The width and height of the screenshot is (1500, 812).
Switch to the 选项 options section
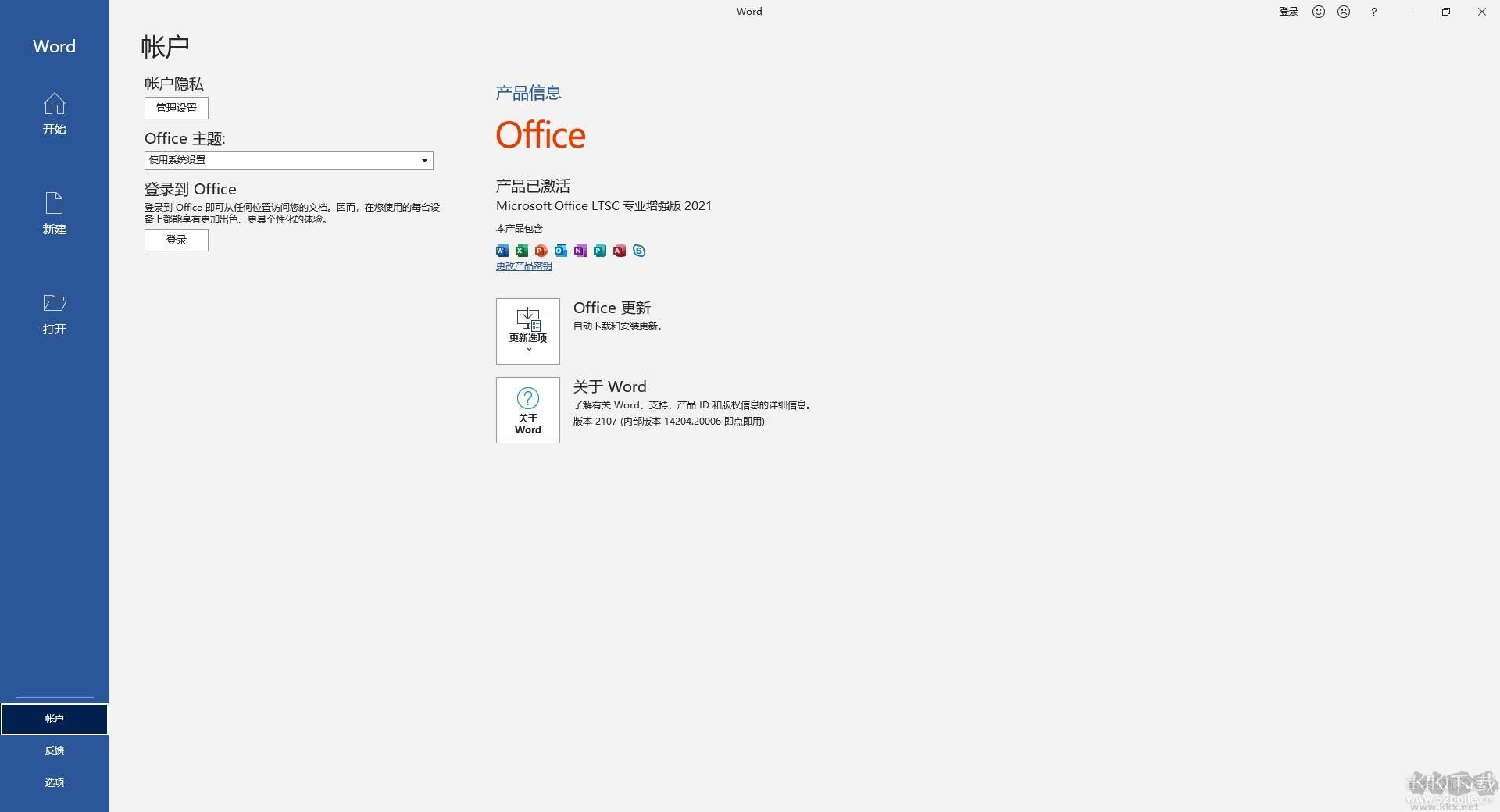coord(54,782)
